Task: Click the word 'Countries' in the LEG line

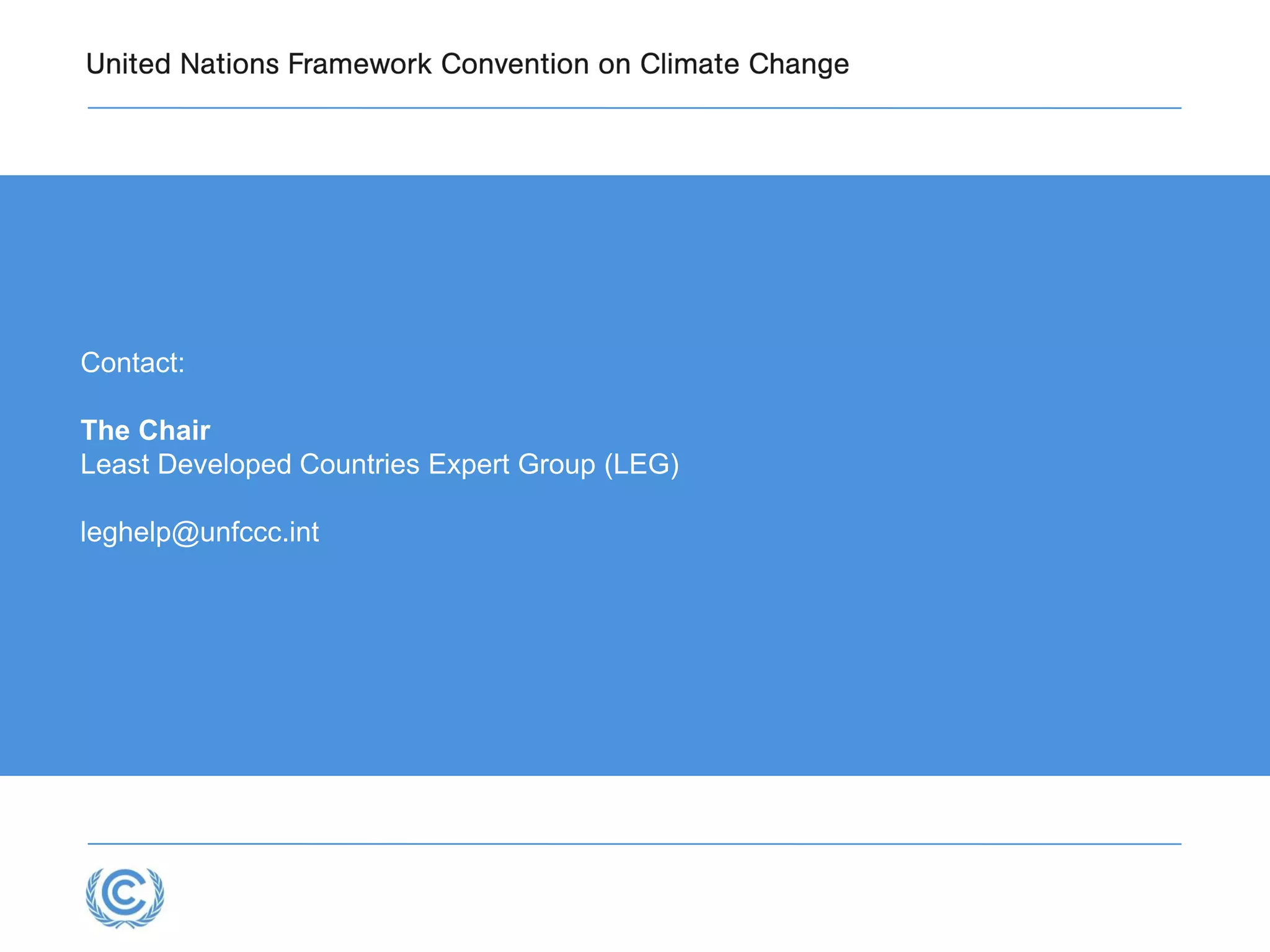Action: [x=360, y=464]
